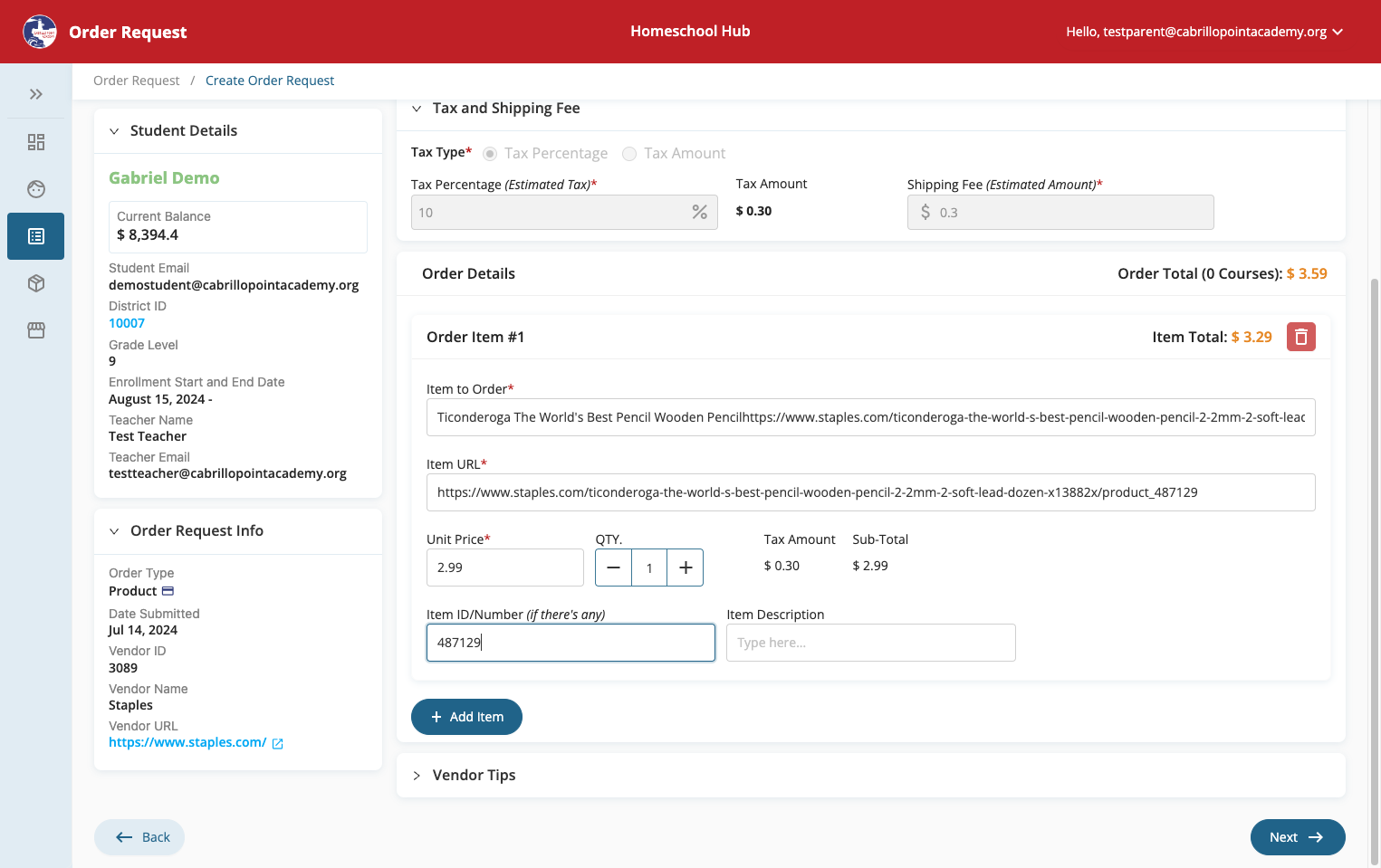Collapse the Order Request Info section
The image size is (1381, 868).
(x=114, y=531)
